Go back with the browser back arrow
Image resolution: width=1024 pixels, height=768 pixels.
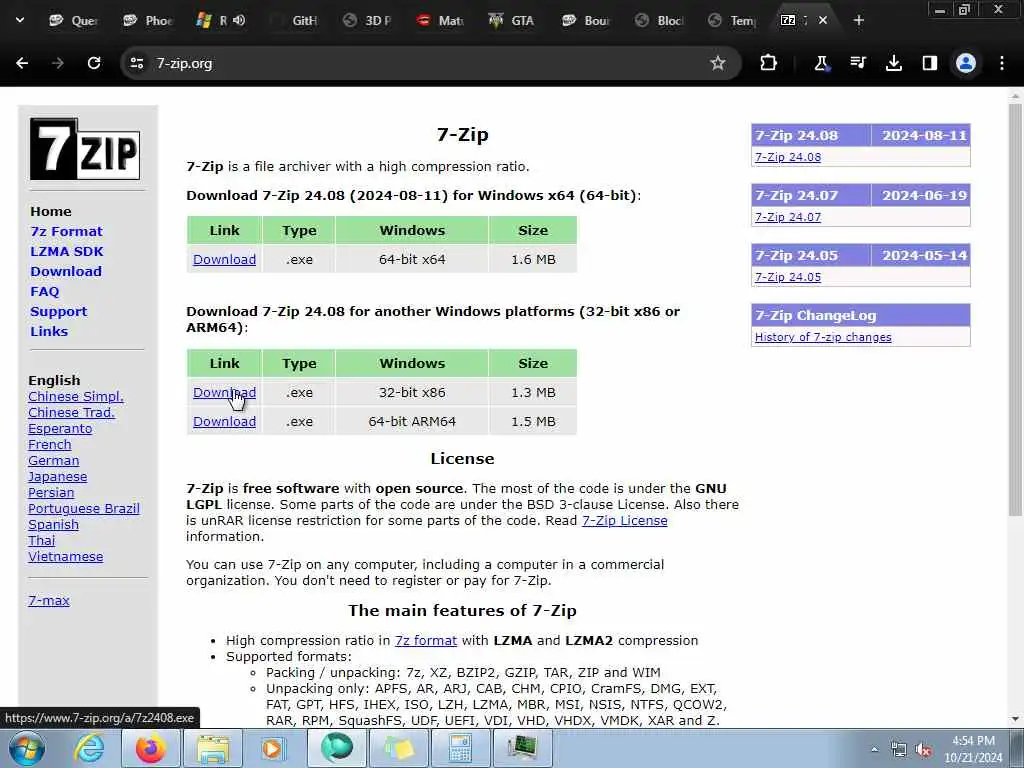pyautogui.click(x=22, y=63)
